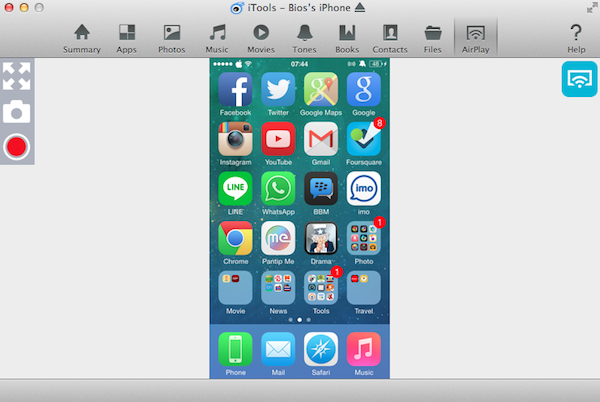600x402 pixels.
Task: Open the Drama app icon
Action: click(x=321, y=238)
